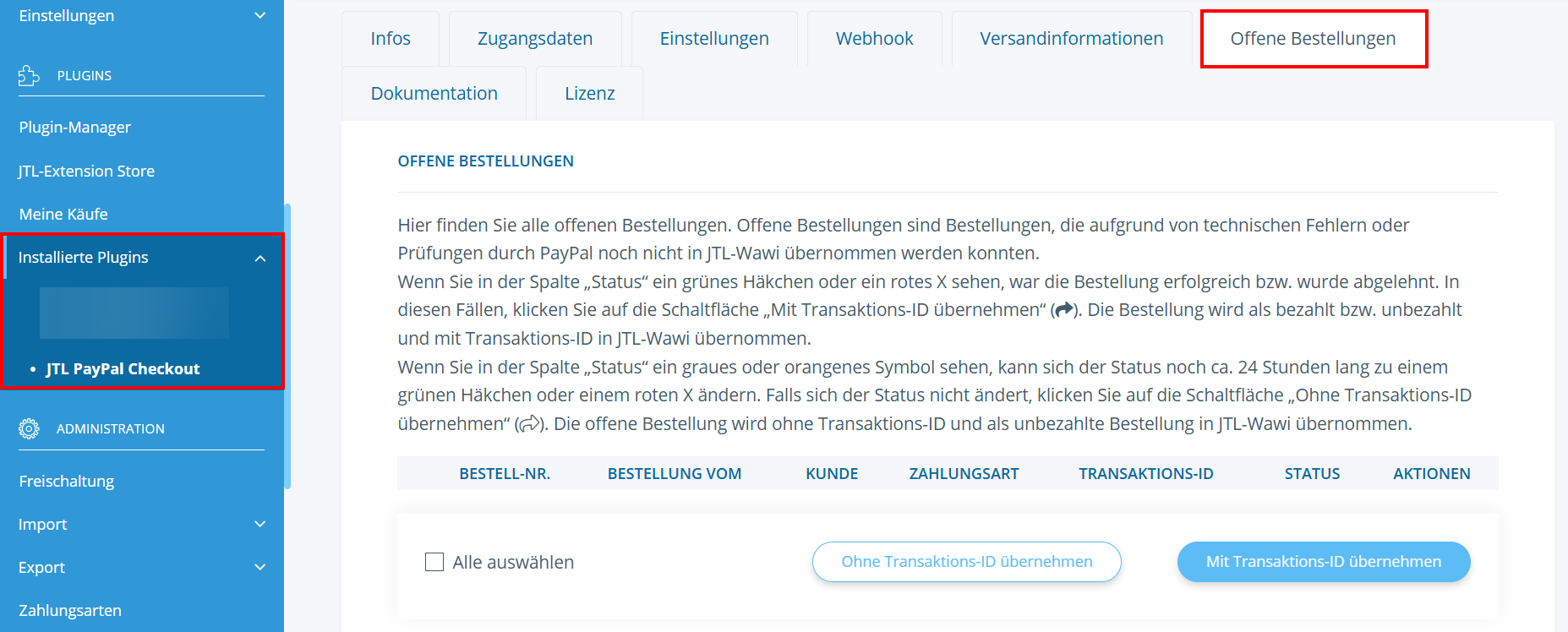This screenshot has height=632, width=1568.
Task: Open Zahlungsarten in the sidebar
Action: coord(70,611)
